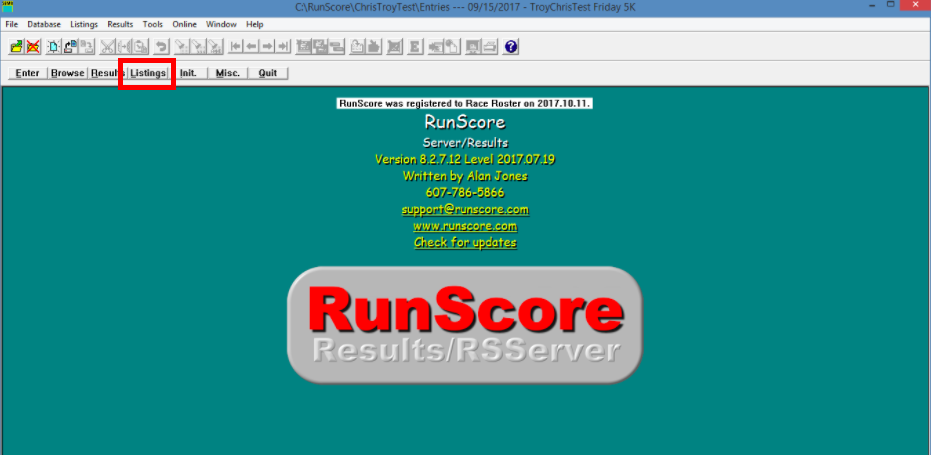The height and width of the screenshot is (455, 931).
Task: Click the open database folder icon
Action: coord(17,47)
